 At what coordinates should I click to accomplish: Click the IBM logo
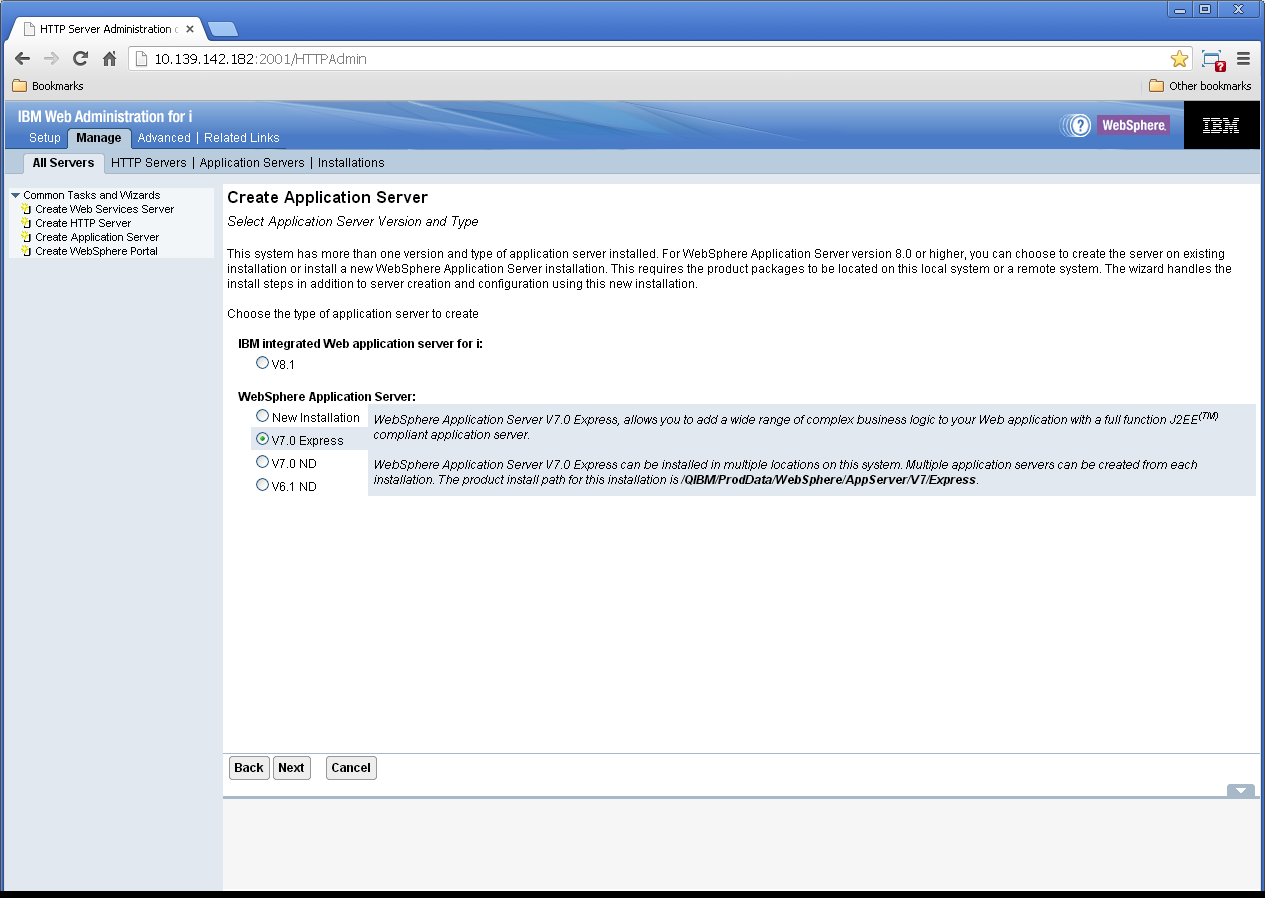coord(1221,125)
